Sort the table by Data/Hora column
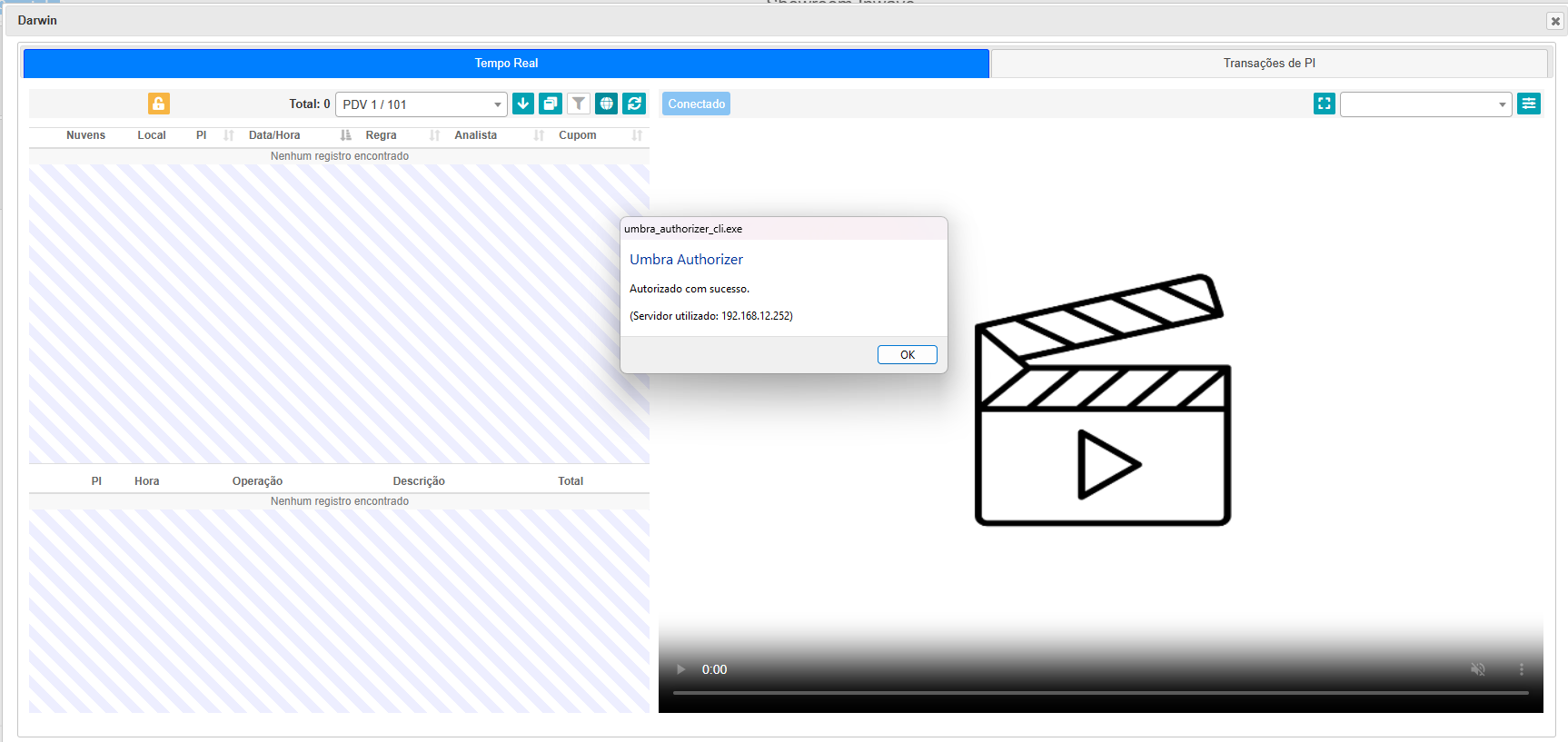This screenshot has height=742, width=1568. 274,135
